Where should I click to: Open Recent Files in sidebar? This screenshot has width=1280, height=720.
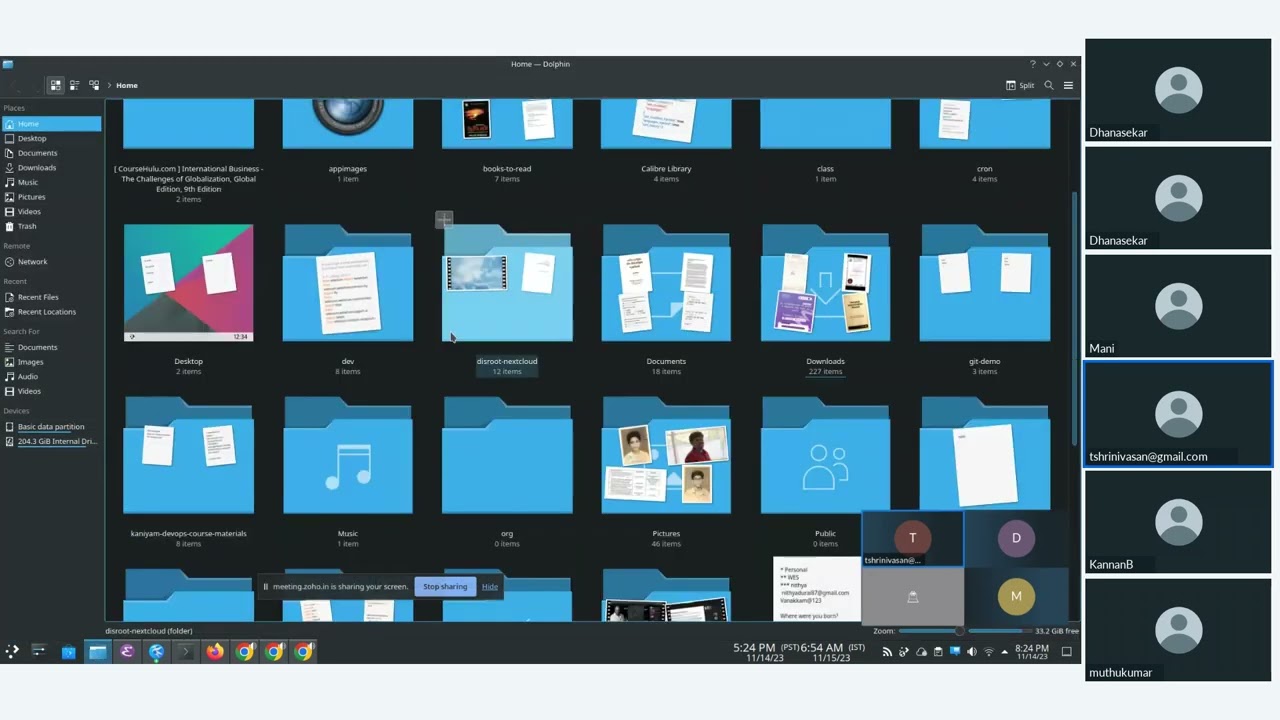click(x=51, y=297)
